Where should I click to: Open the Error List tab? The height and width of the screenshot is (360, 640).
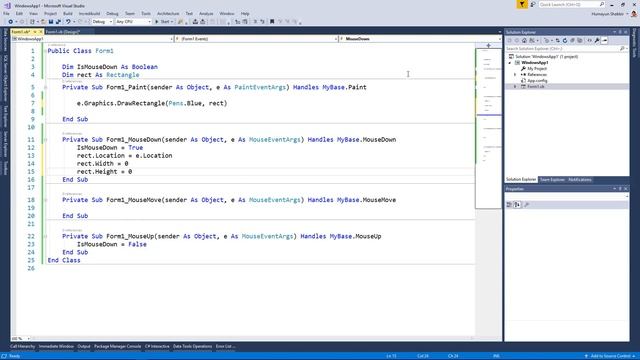click(x=225, y=347)
